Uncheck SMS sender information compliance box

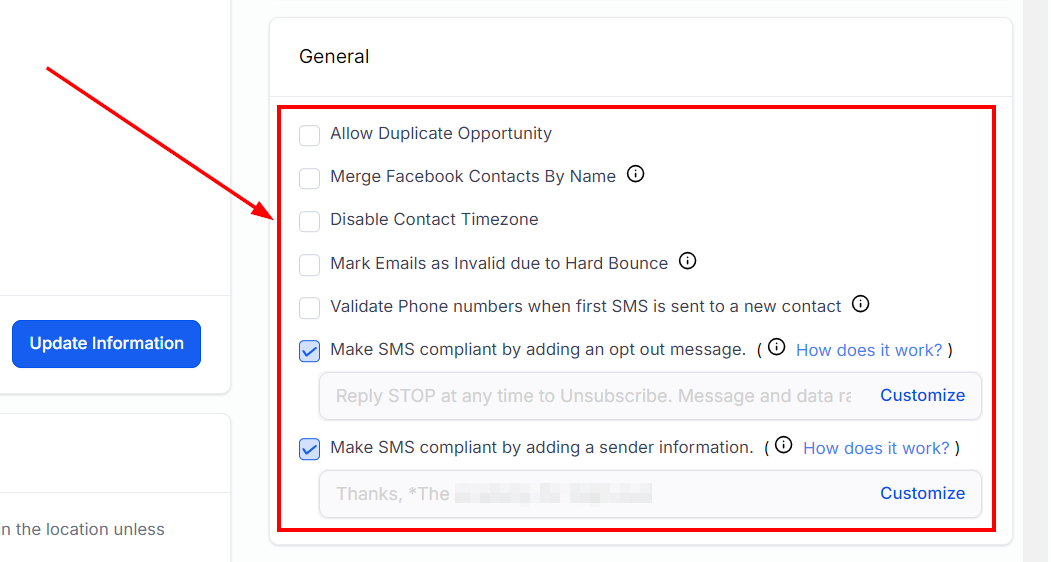point(309,449)
